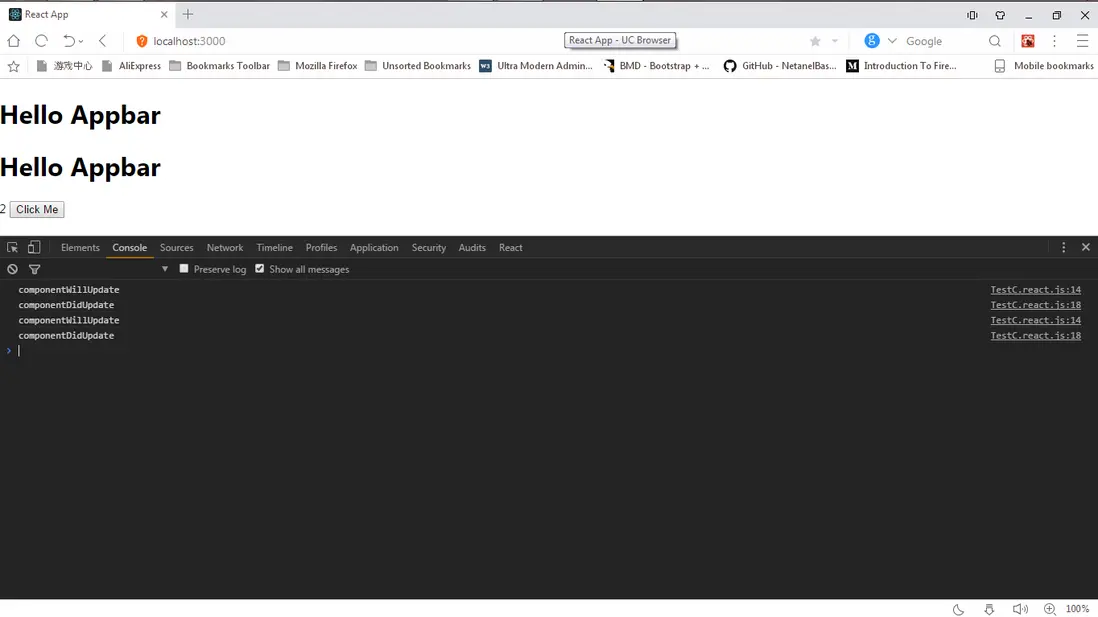
Task: Switch to the Application tab
Action: [374, 247]
